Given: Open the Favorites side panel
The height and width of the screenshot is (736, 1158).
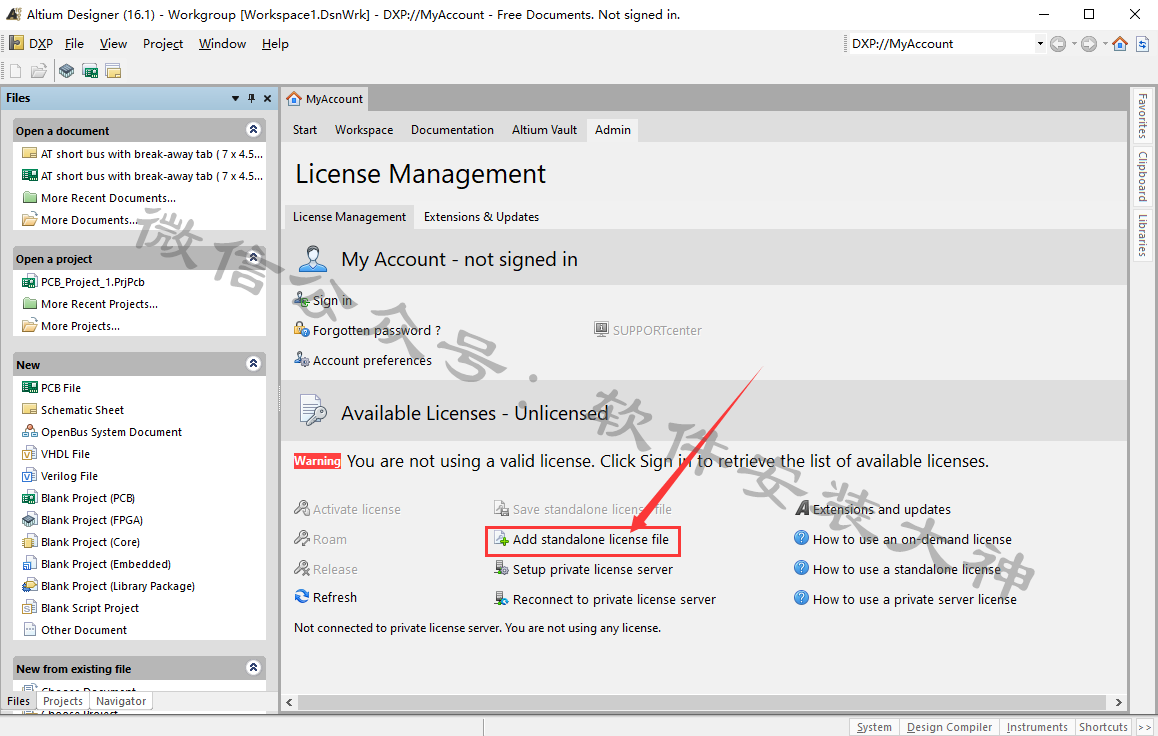Looking at the screenshot, I should click(1142, 115).
